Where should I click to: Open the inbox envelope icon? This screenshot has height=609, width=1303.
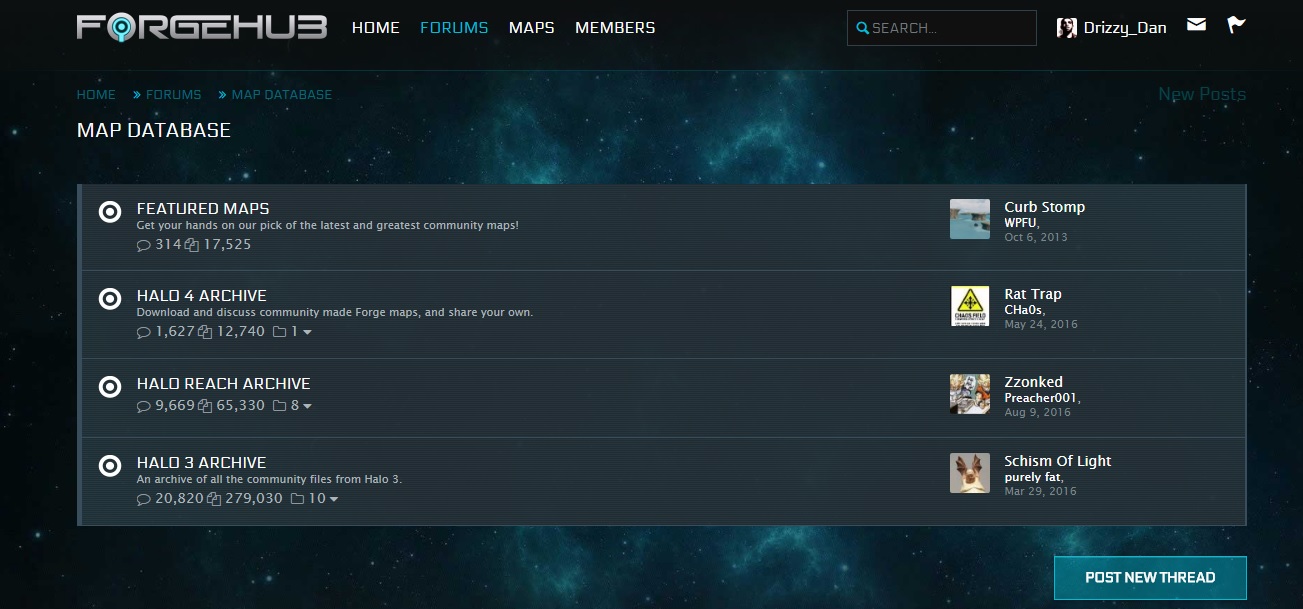tap(1196, 25)
